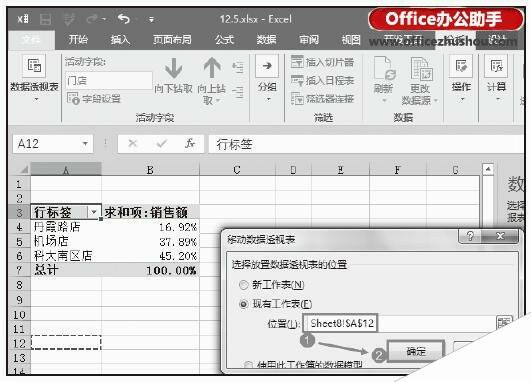Switch to the 插入 ribbon tab
Viewport: 531px width, 382px height.
click(120, 40)
